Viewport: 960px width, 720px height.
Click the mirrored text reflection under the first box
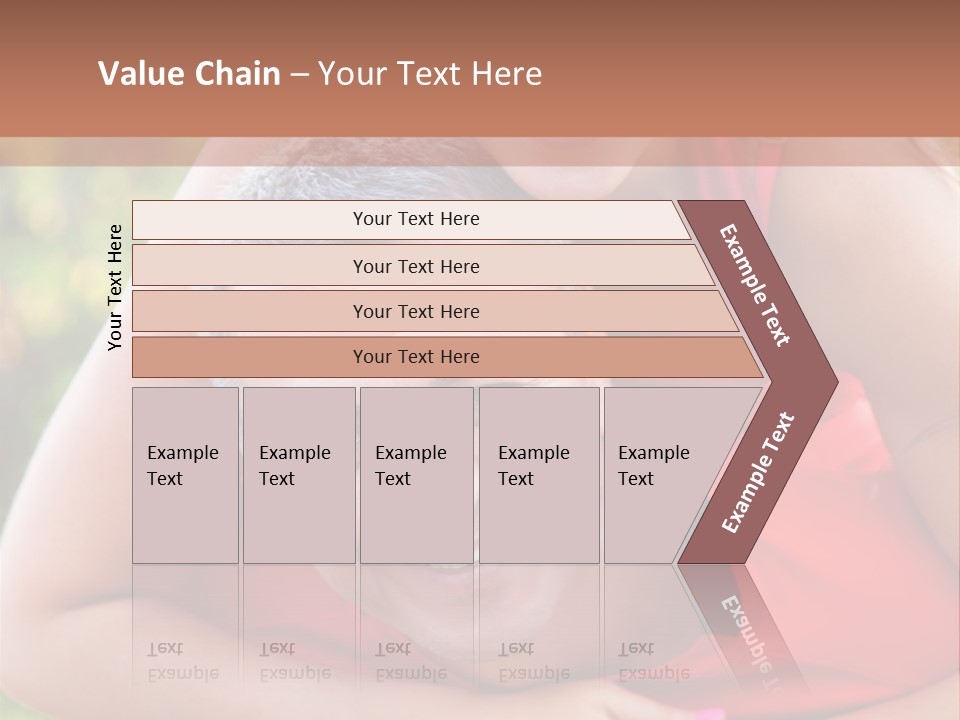(x=183, y=660)
